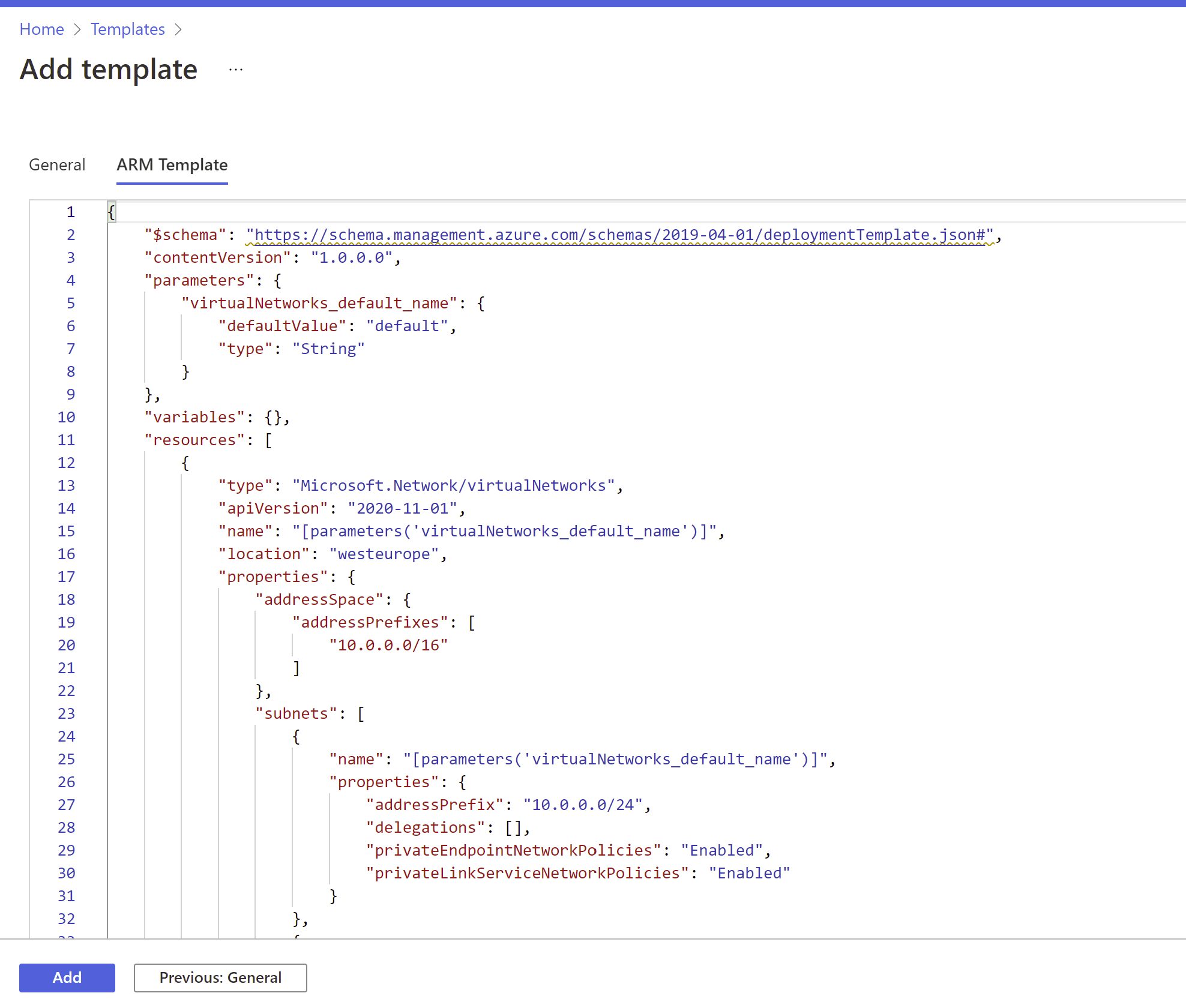Click the Home breadcrumb link

(41, 29)
